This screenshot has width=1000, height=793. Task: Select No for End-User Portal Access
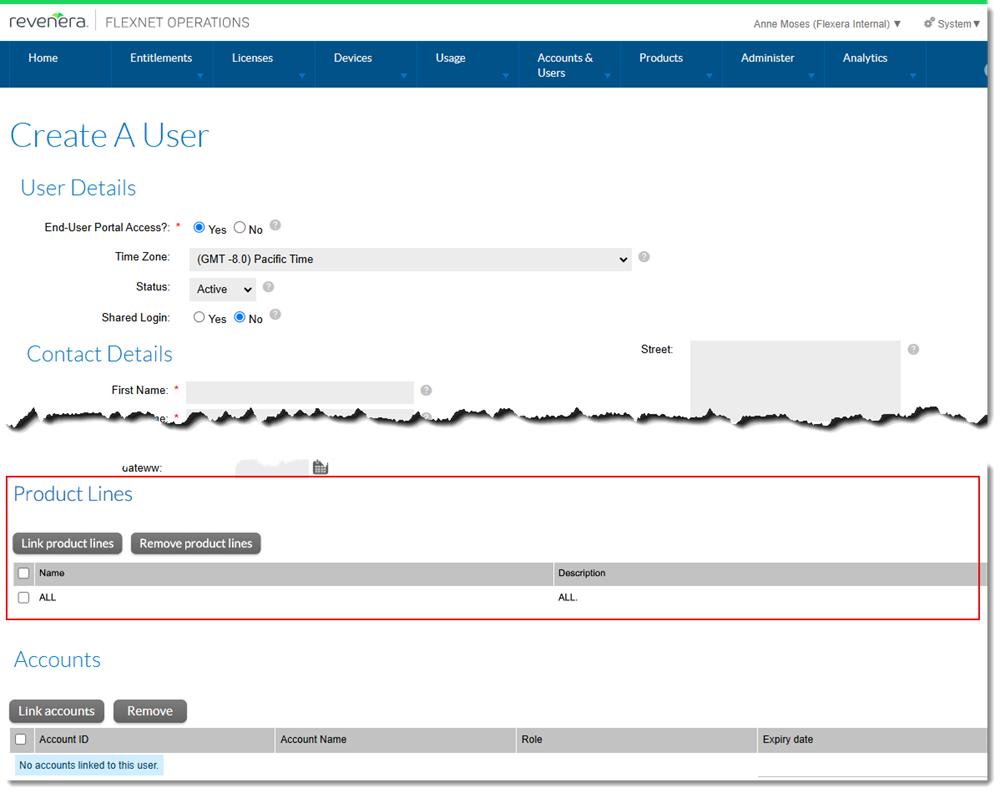240,228
